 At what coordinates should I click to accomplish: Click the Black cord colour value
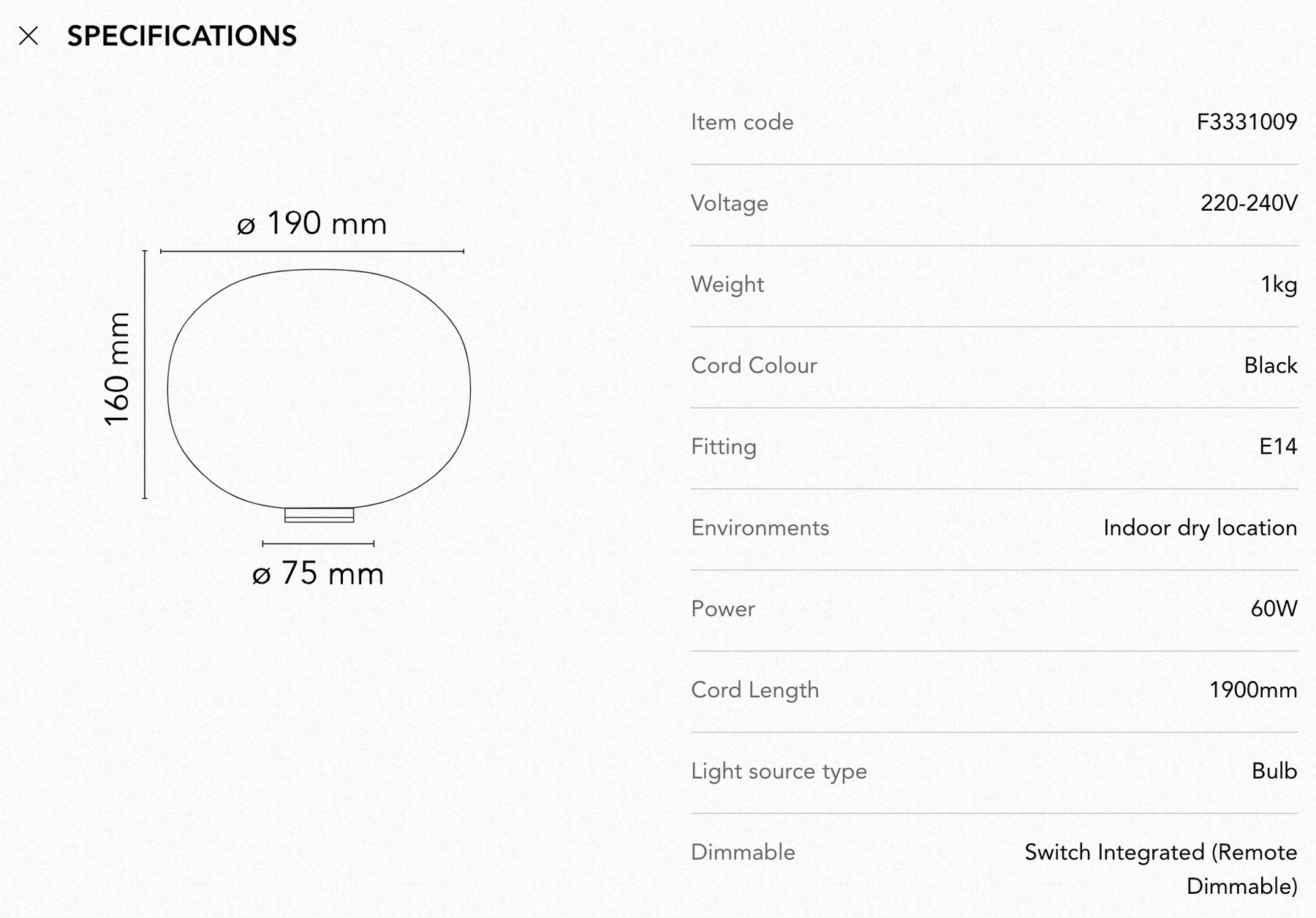point(1271,365)
